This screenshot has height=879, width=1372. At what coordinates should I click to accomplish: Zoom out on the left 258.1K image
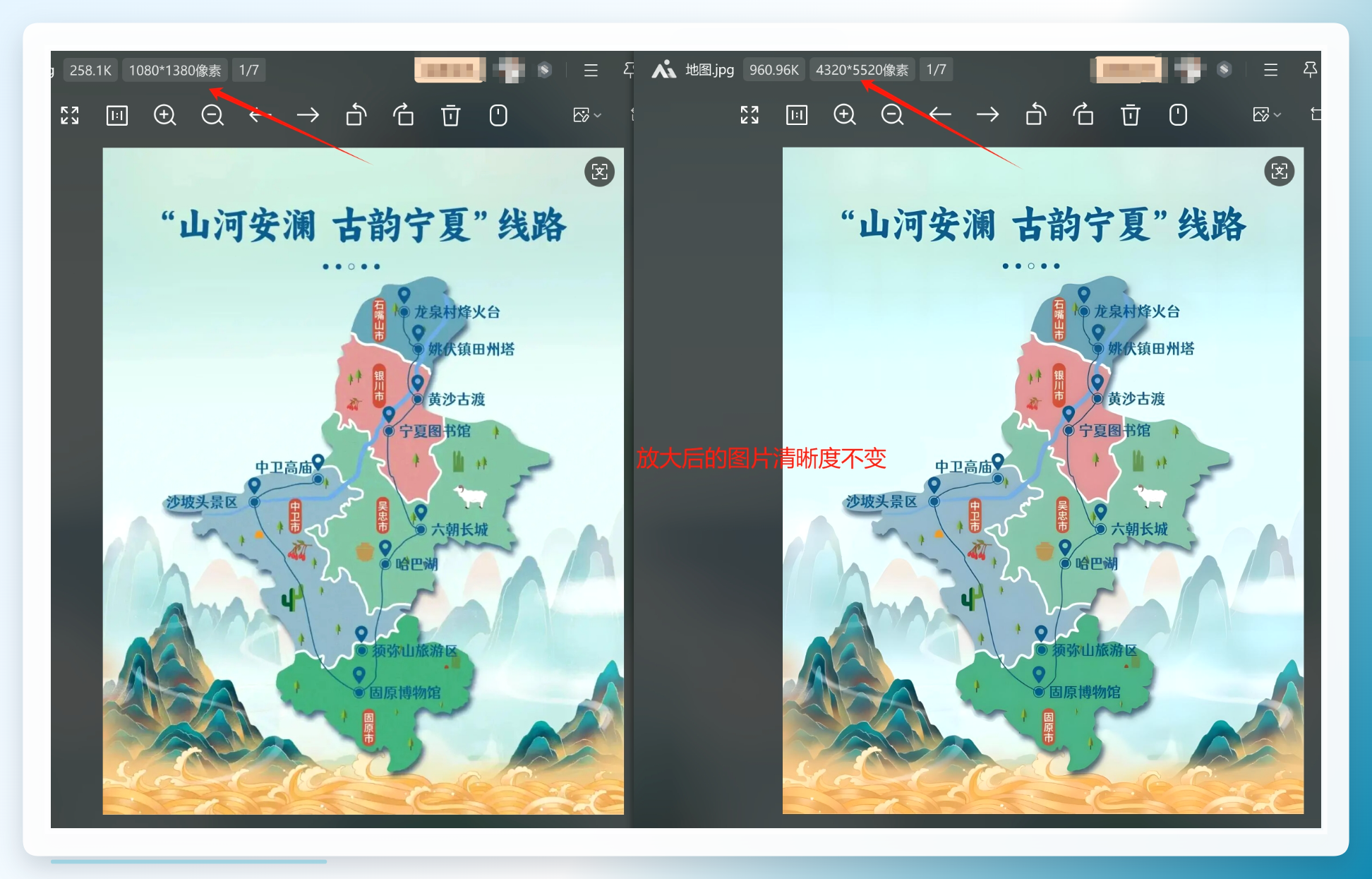coord(212,115)
